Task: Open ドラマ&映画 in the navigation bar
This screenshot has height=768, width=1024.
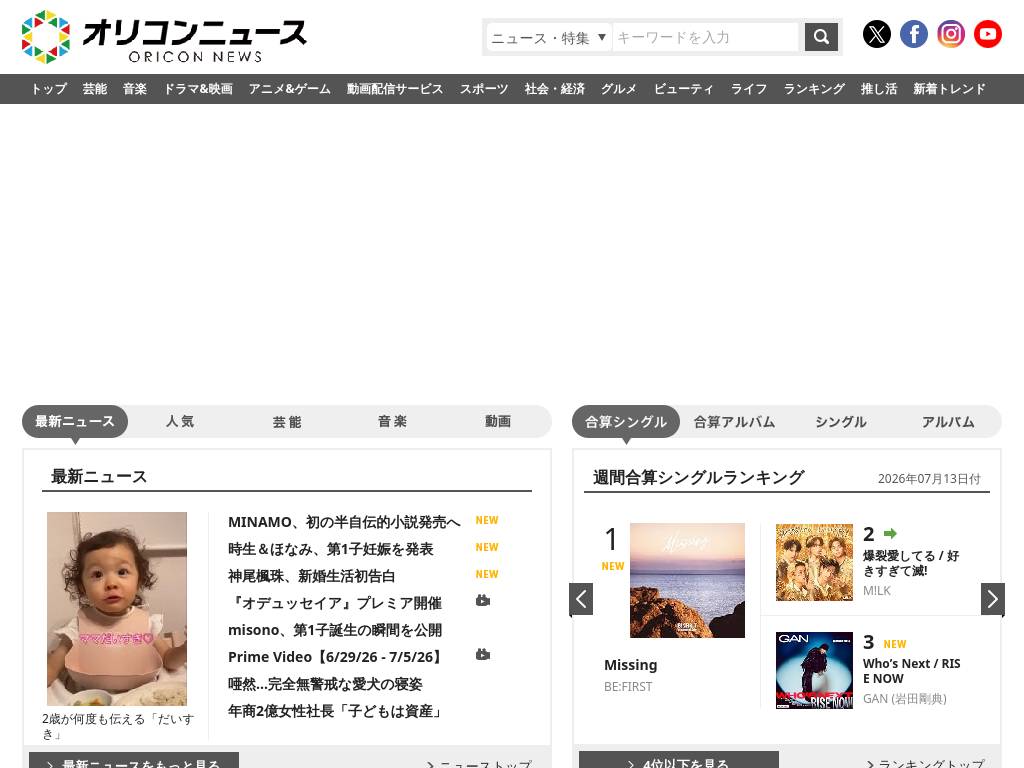Action: [x=198, y=89]
